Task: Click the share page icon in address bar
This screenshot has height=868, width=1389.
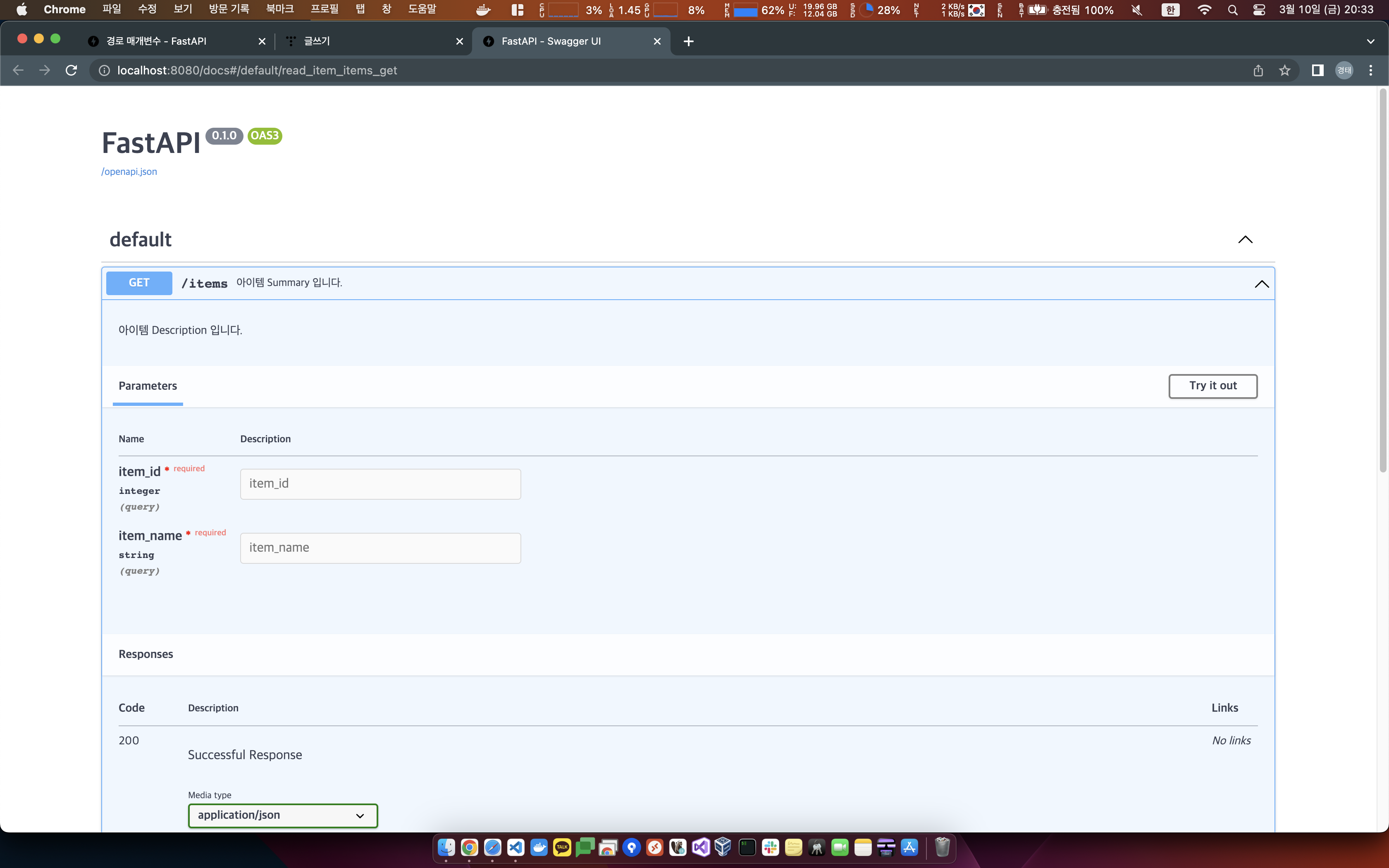Action: (x=1258, y=70)
